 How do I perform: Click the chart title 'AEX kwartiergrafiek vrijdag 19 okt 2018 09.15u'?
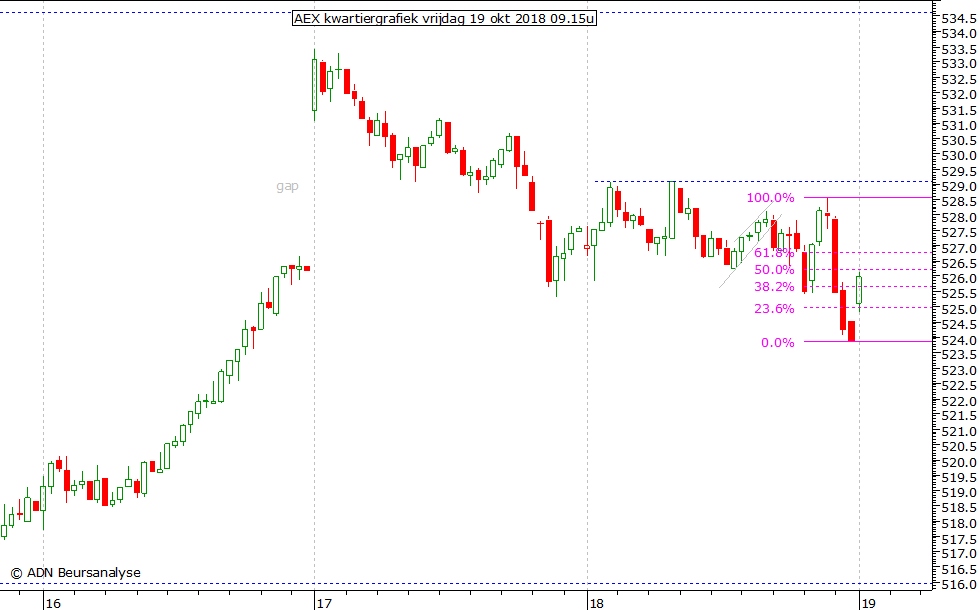444,19
